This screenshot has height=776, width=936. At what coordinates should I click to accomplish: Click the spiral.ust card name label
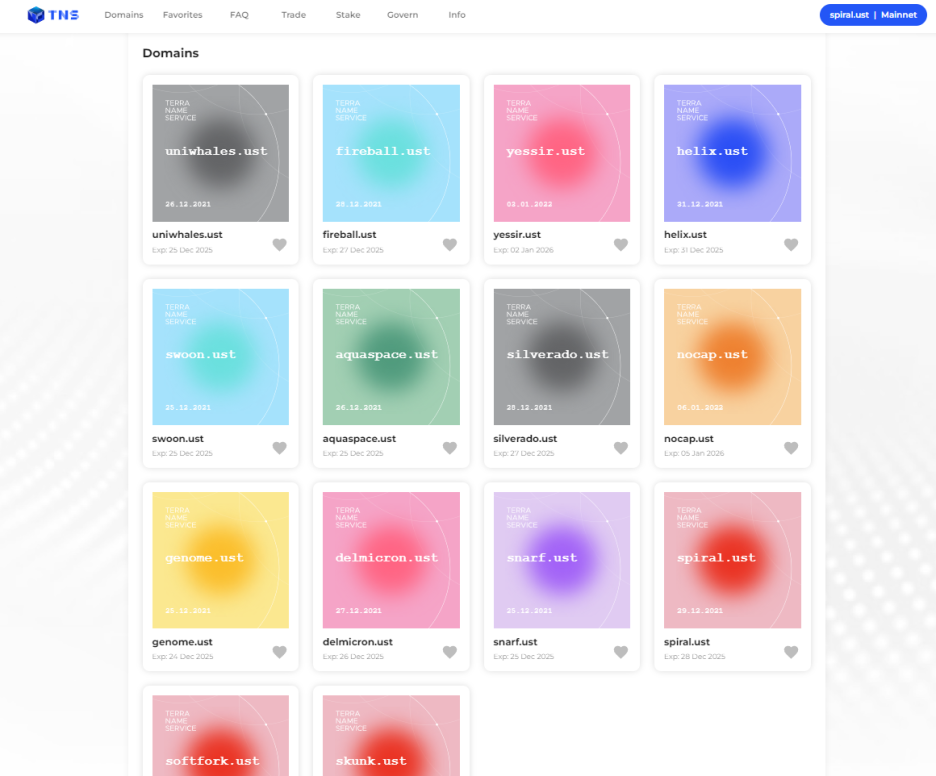coord(687,642)
